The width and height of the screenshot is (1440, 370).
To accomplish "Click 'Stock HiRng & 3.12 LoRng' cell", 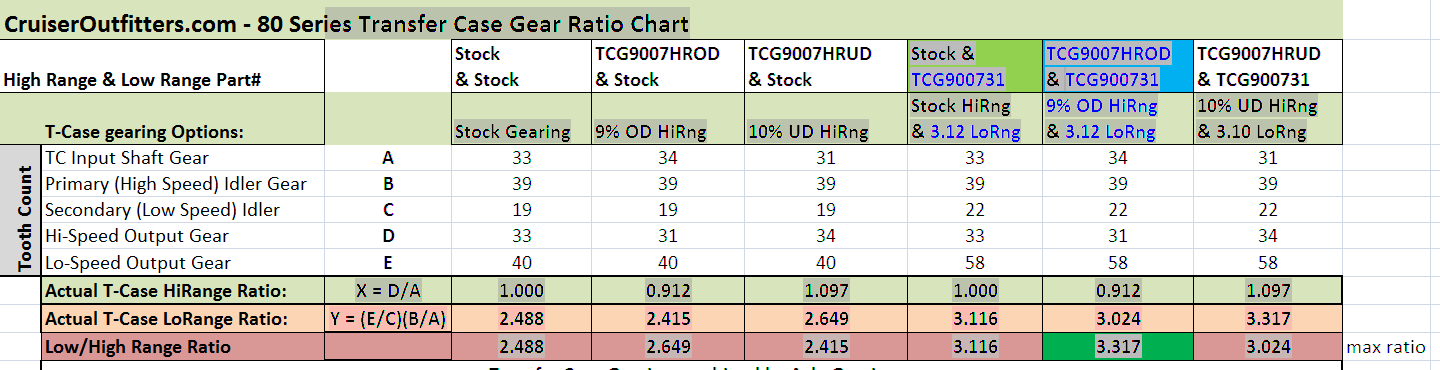I will pyautogui.click(x=975, y=118).
